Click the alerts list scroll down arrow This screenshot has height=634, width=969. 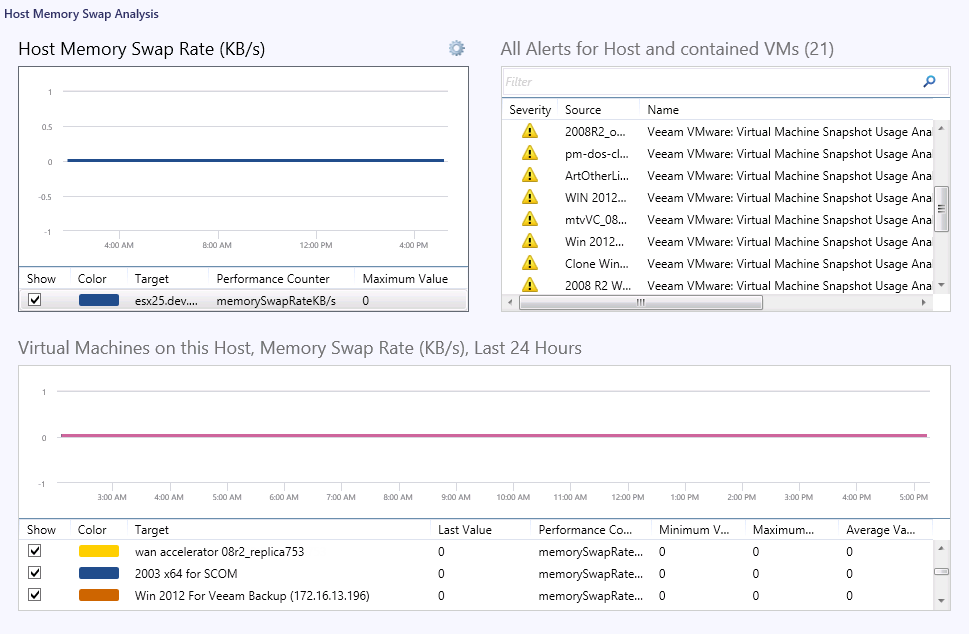coord(940,285)
